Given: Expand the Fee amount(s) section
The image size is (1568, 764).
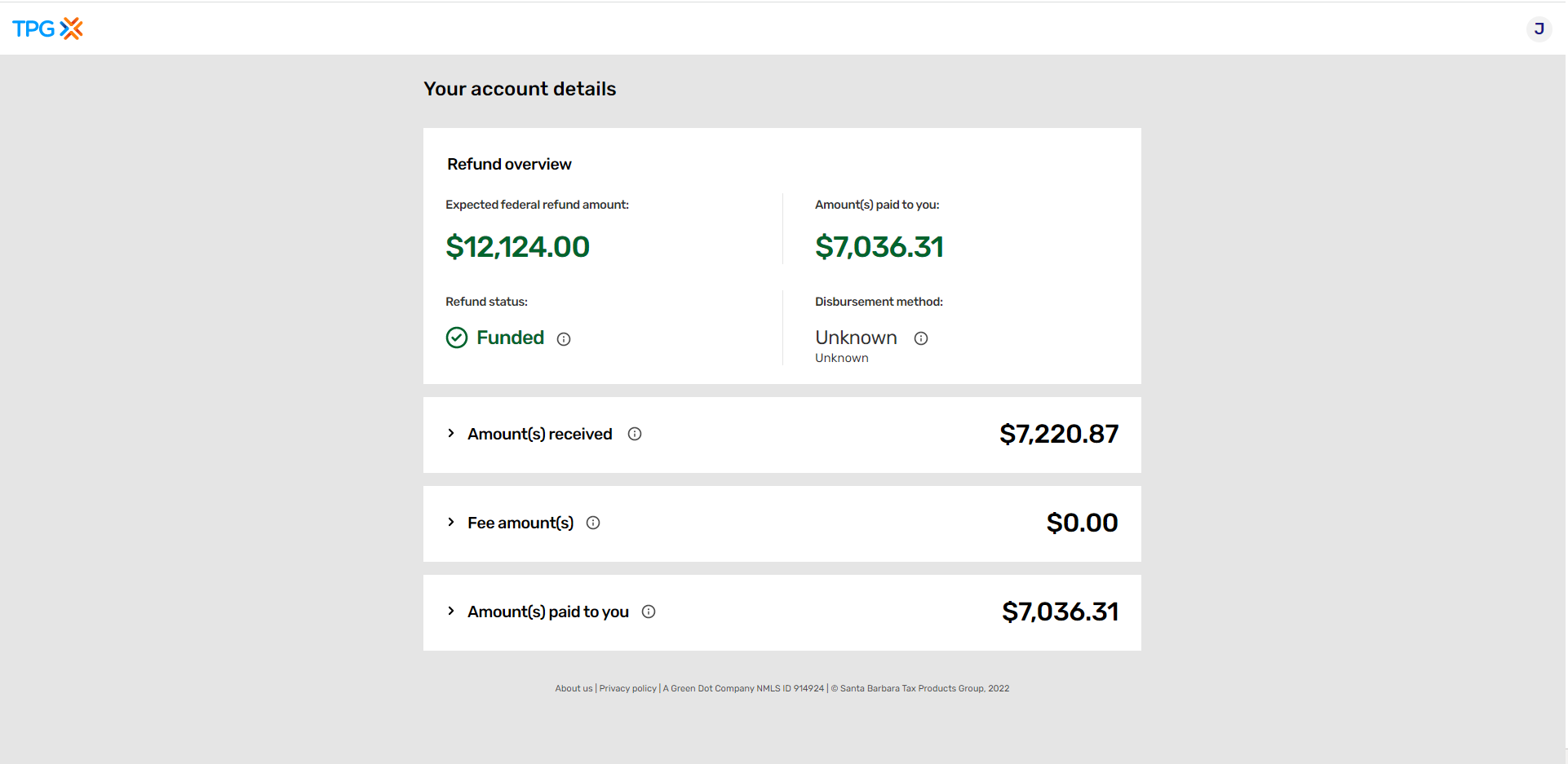Looking at the screenshot, I should coord(452,523).
